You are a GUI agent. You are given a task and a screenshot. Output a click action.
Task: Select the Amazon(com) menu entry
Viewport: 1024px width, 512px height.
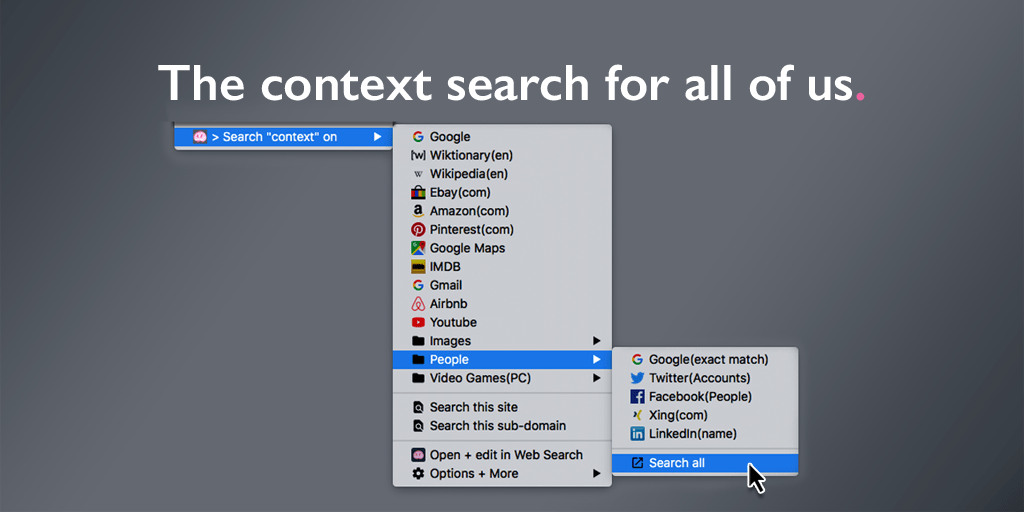click(502, 211)
